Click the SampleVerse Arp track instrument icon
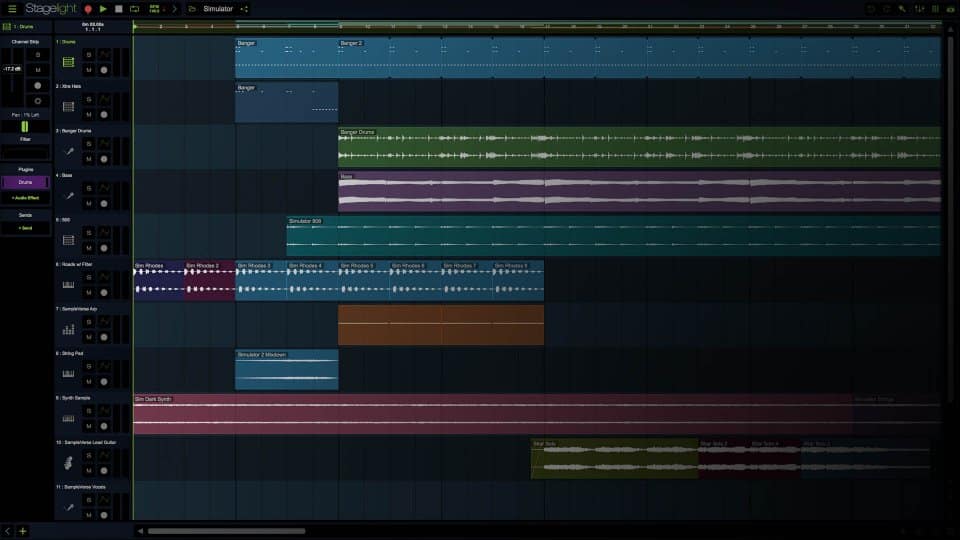This screenshot has height=540, width=960. point(69,329)
